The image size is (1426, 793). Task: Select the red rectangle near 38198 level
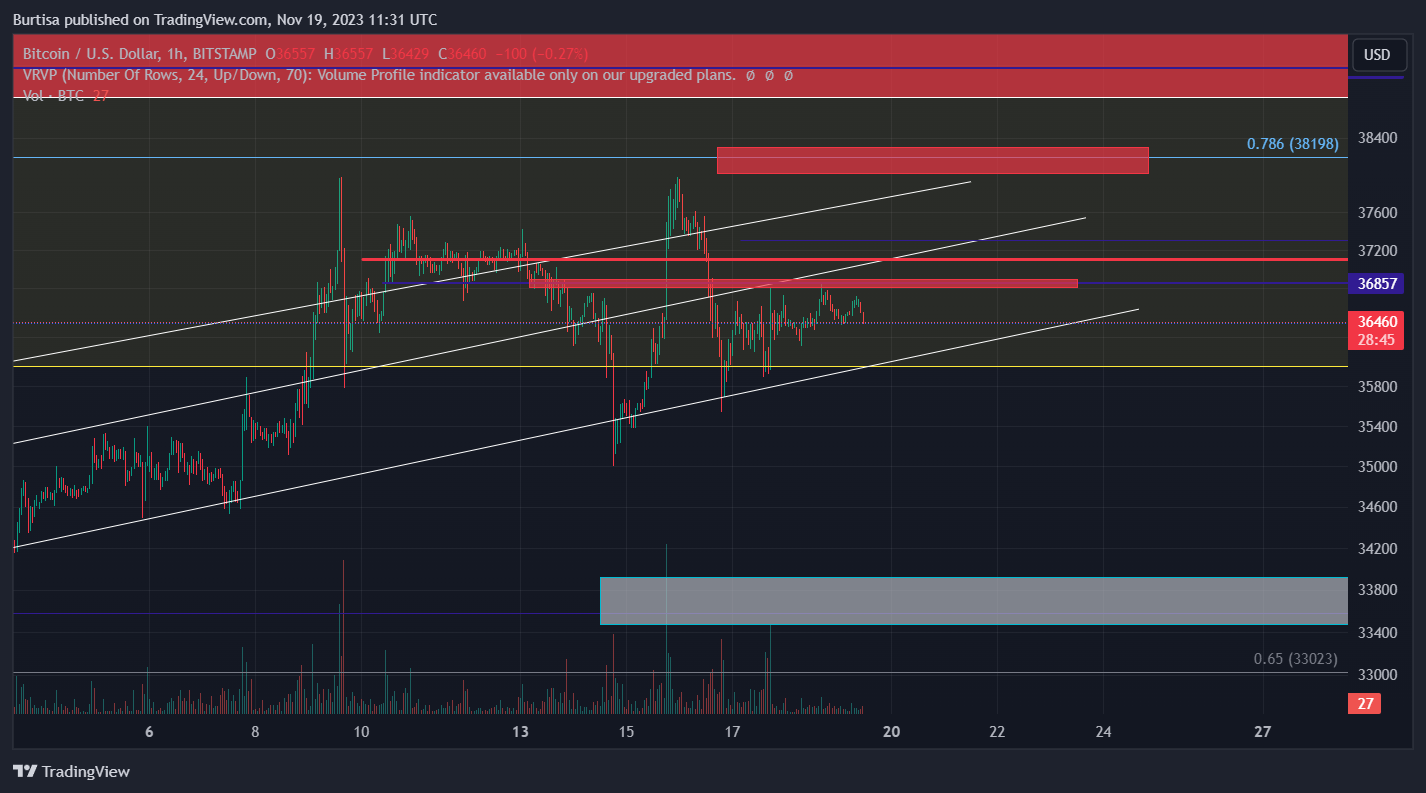point(933,160)
